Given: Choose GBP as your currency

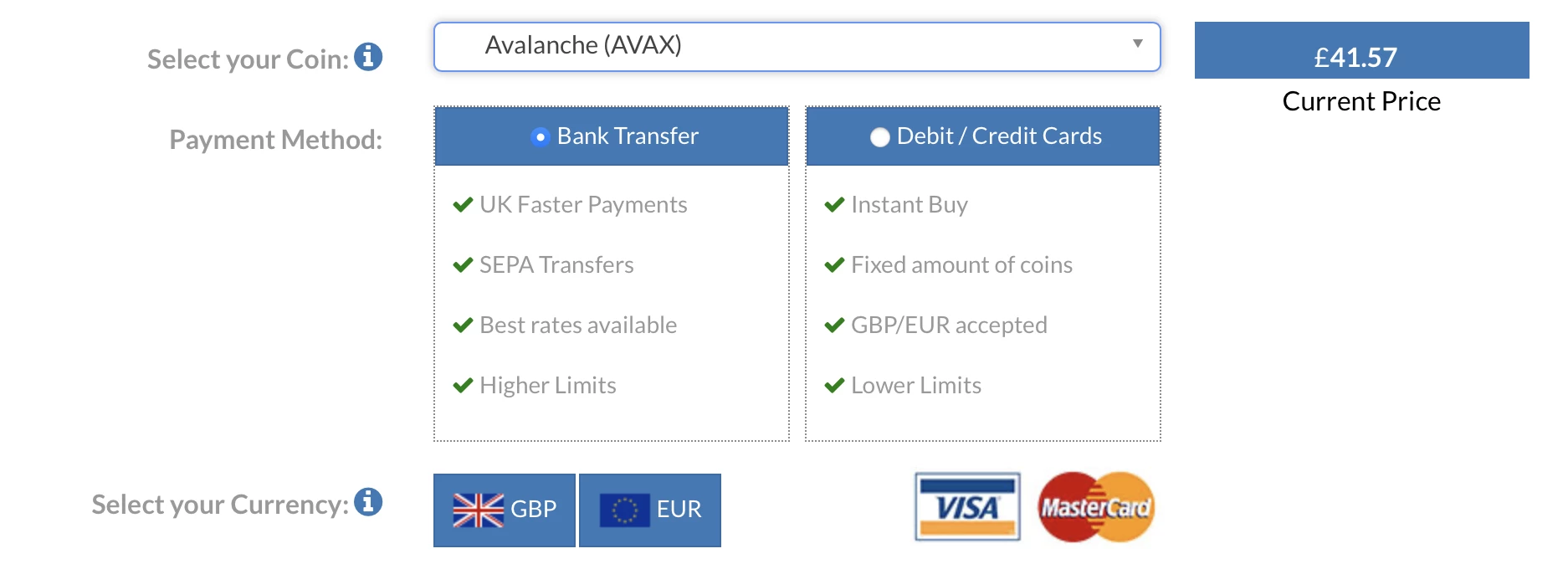Looking at the screenshot, I should point(505,510).
